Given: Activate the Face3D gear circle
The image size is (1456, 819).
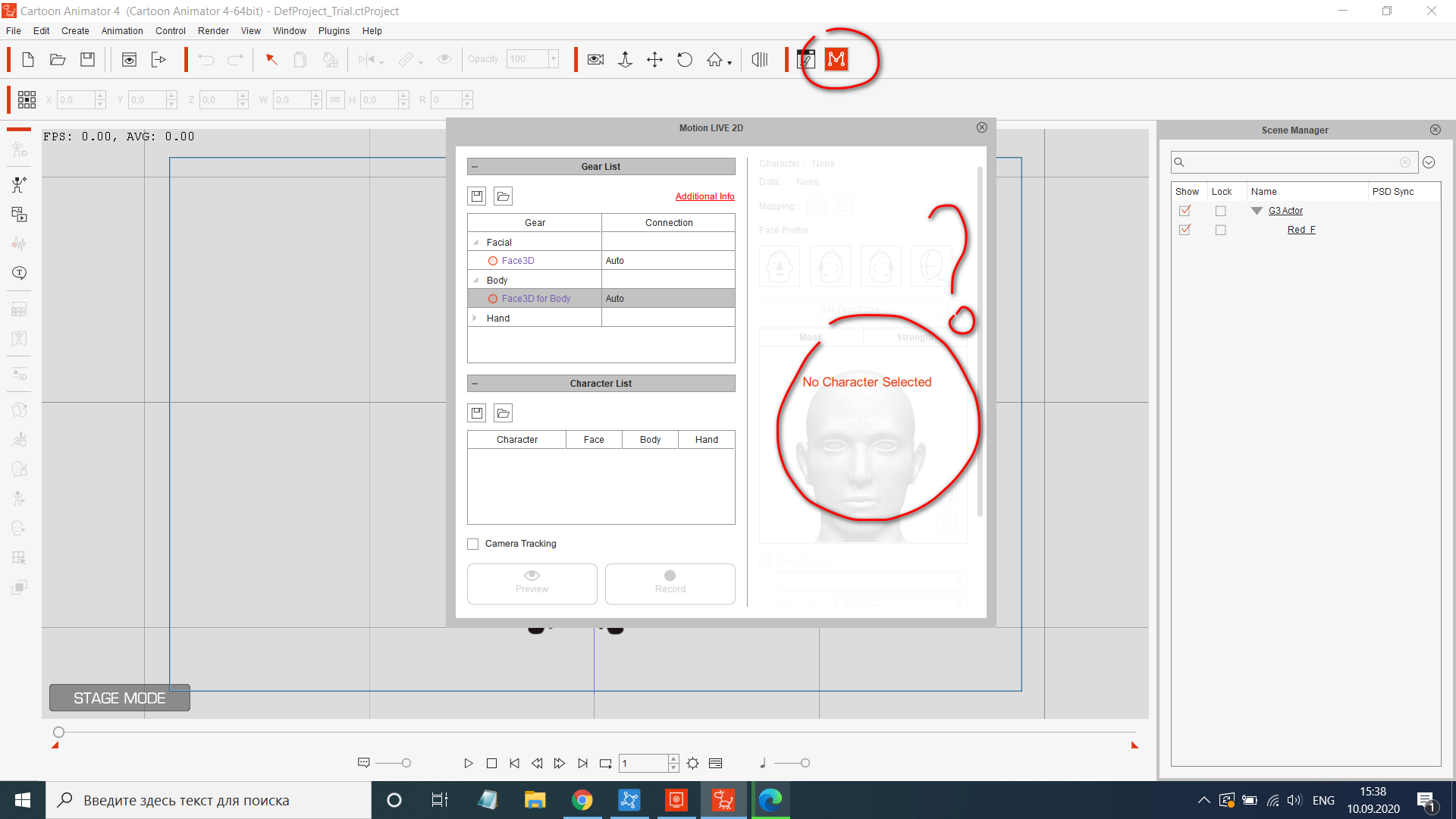Looking at the screenshot, I should tap(493, 261).
